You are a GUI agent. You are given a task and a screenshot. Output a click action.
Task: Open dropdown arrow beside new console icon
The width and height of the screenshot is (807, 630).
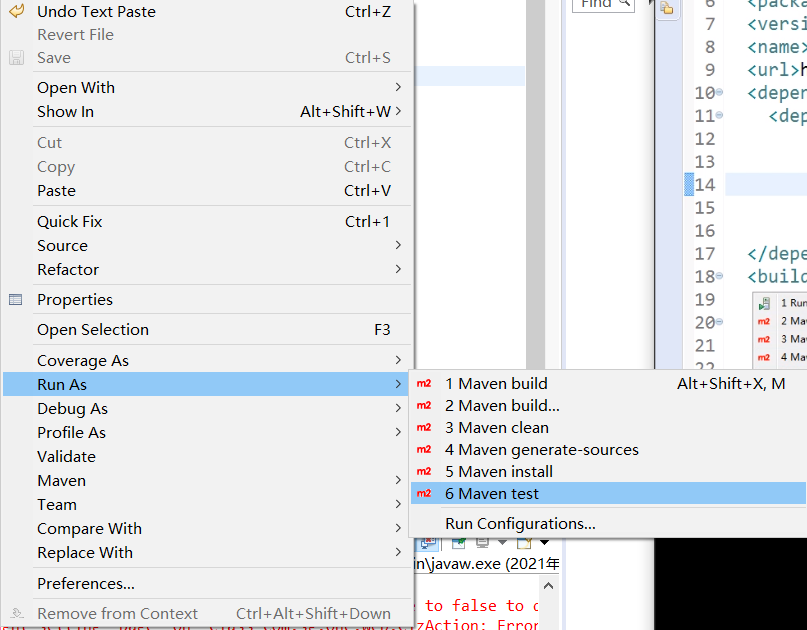545,542
